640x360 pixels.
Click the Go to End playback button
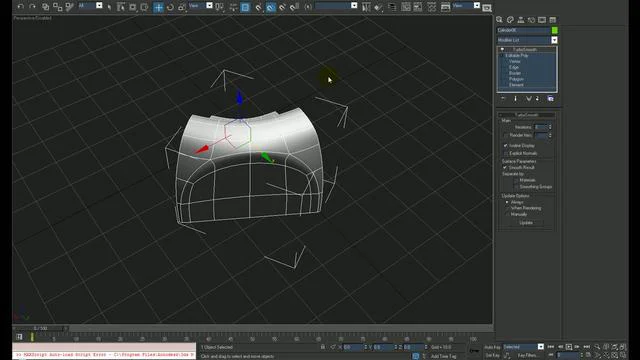(587, 347)
